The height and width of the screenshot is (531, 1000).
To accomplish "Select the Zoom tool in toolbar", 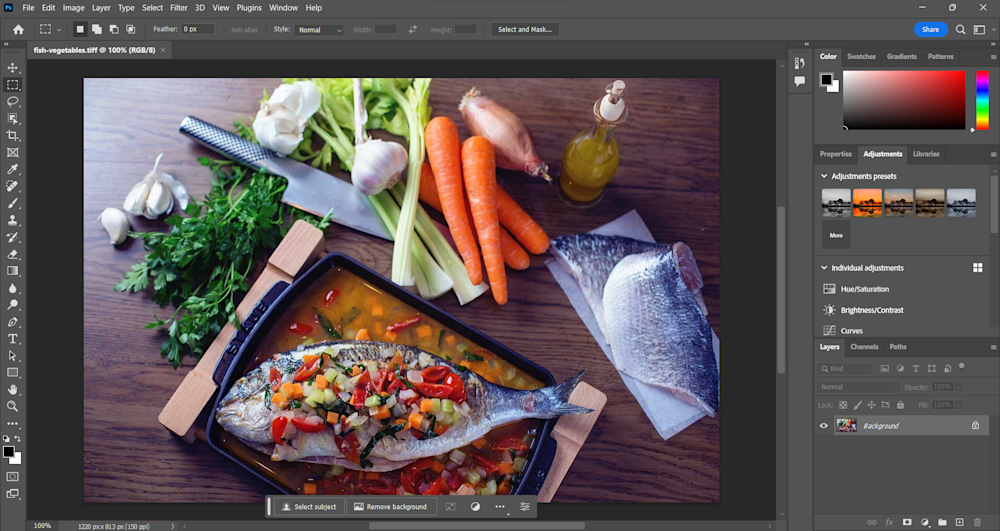I will (x=13, y=406).
